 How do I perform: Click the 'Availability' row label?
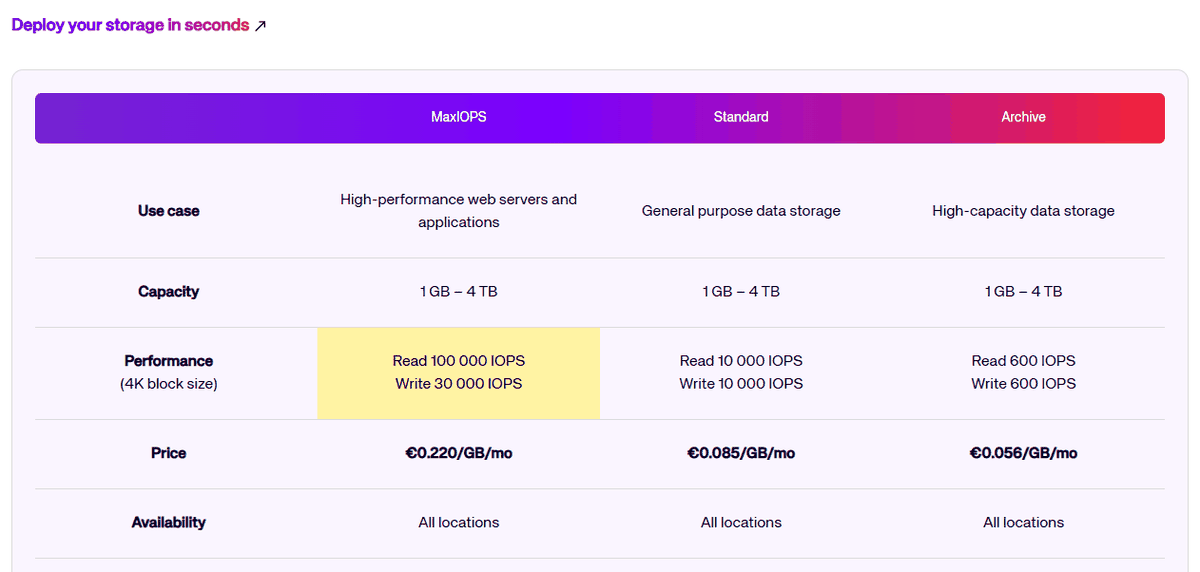(x=169, y=522)
